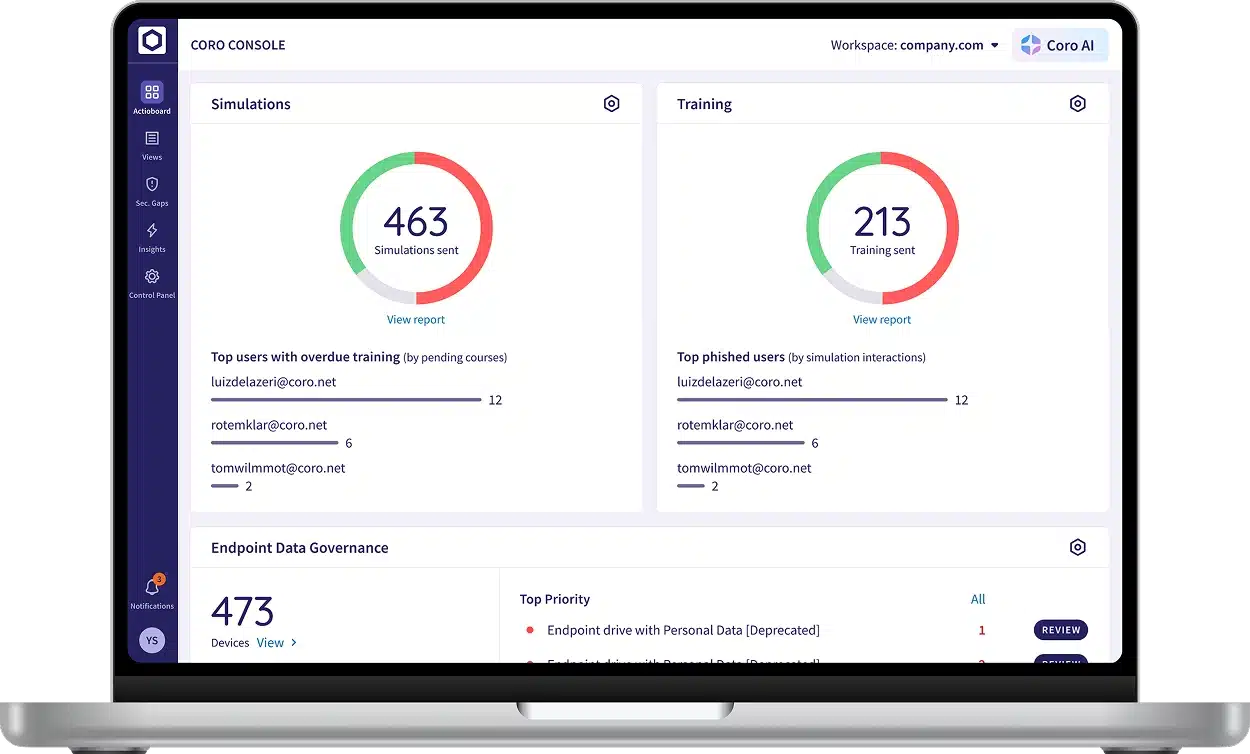Image resolution: width=1250 pixels, height=754 pixels.
Task: Open Insights lightning icon
Action: coord(152,231)
